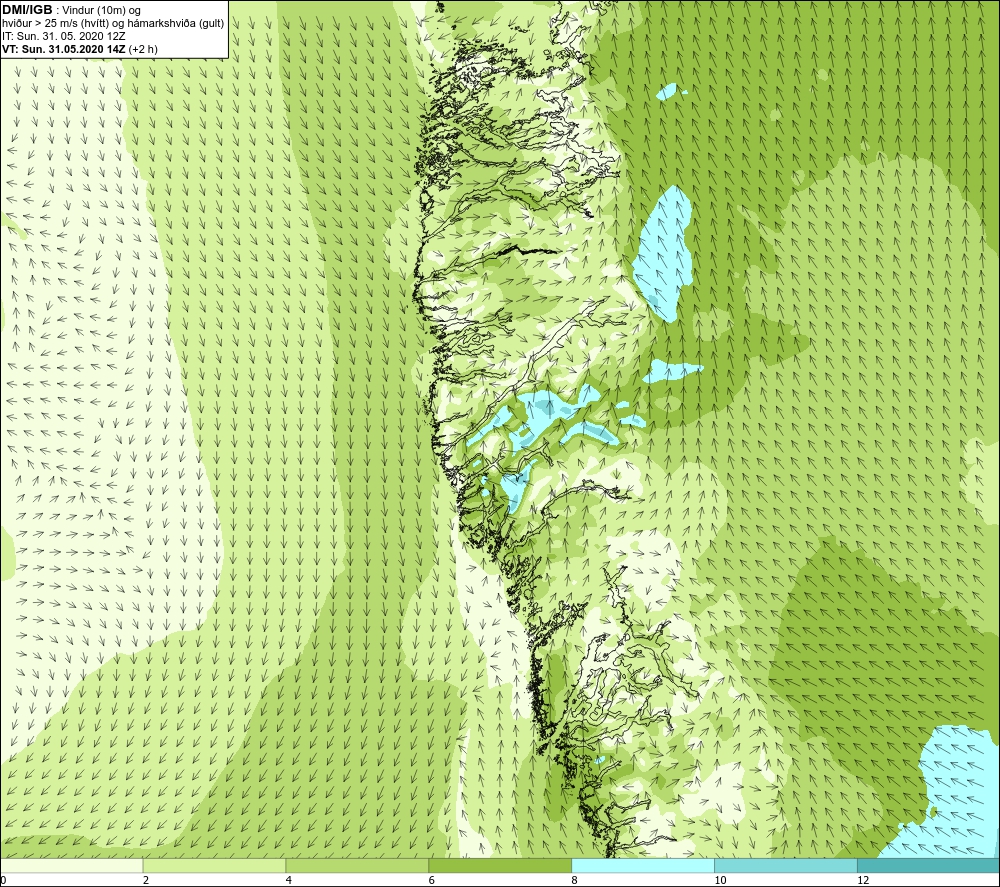The image size is (1000, 887).
Task: Click the legend scale label '4'
Action: (289, 880)
